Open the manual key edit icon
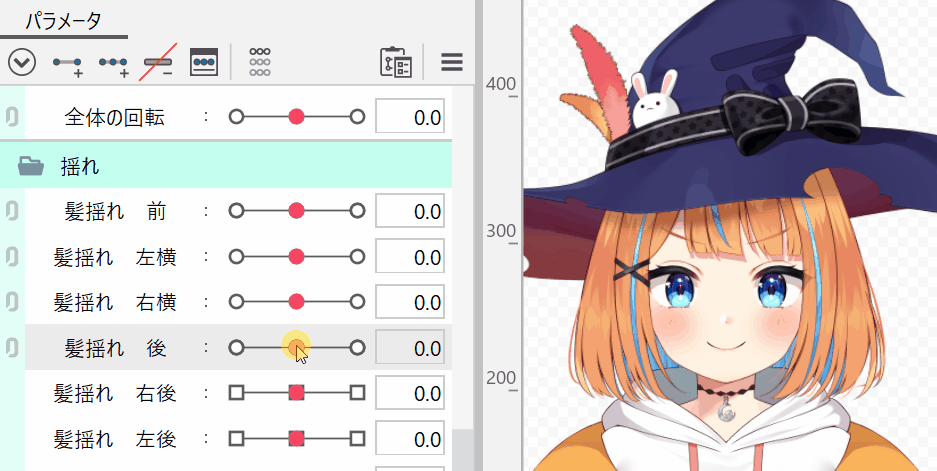This screenshot has height=471, width=937. 204,62
